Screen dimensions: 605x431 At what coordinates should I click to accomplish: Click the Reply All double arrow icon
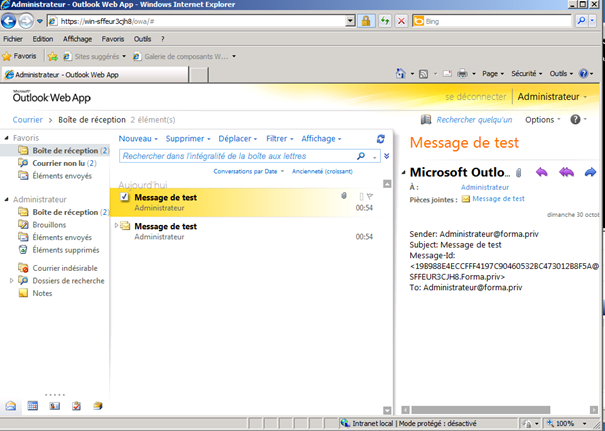pos(566,172)
